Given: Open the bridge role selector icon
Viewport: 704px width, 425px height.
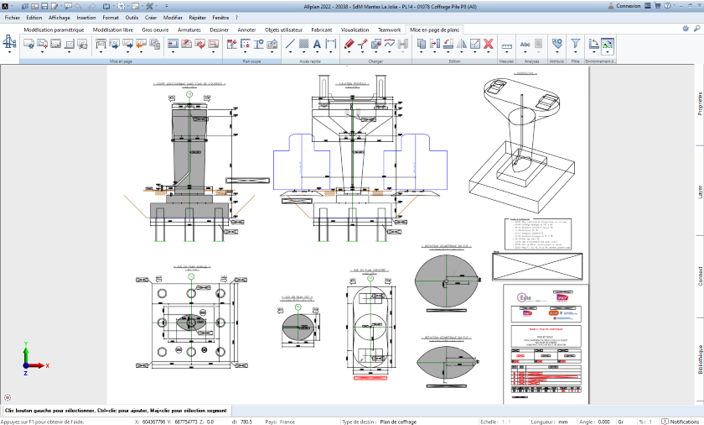Looking at the screenshot, I should 9,42.
